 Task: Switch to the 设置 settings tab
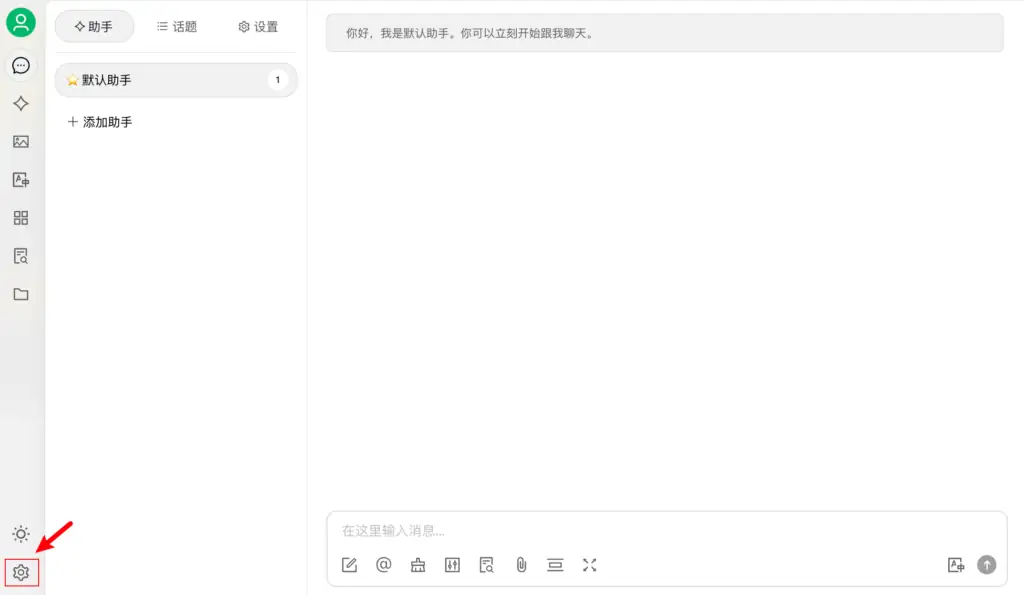tap(257, 27)
